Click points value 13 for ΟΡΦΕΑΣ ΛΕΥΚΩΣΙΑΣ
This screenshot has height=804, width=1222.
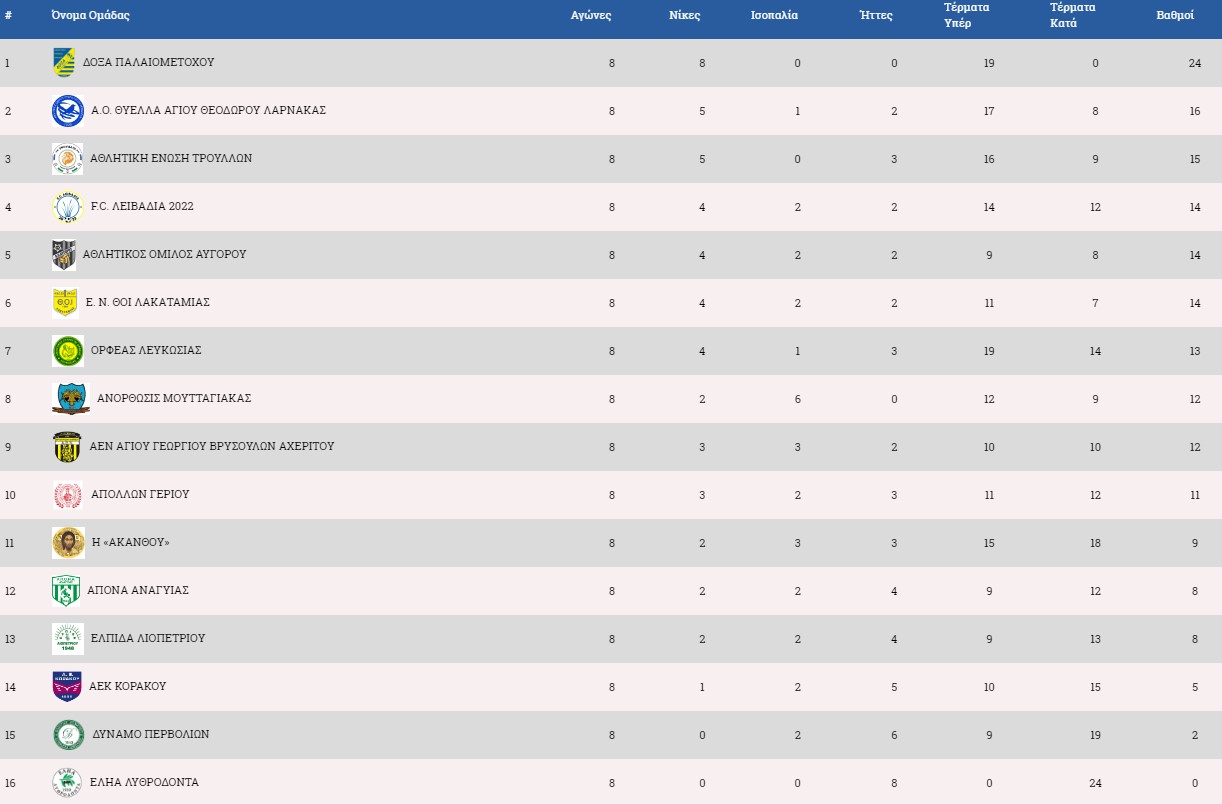pos(1195,351)
